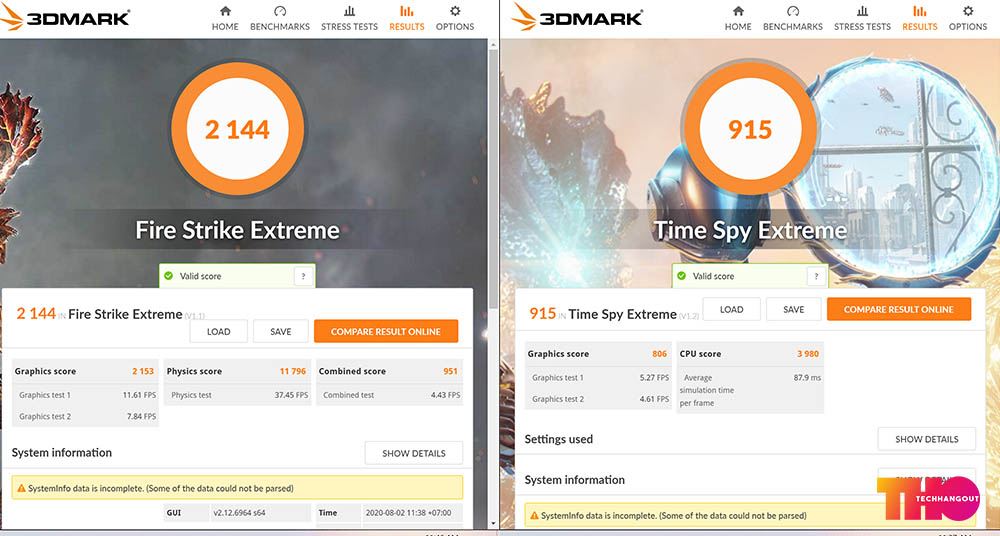Compare the Time Spy Extreme result online
The image size is (1000, 536).
tap(899, 309)
